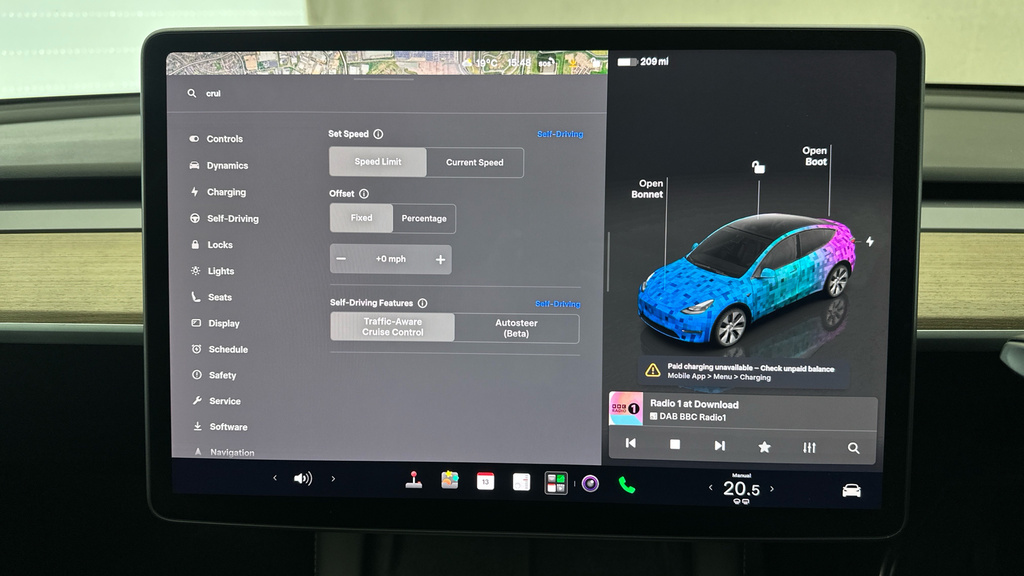Tap the 15:48 clock display

pyautogui.click(x=519, y=63)
